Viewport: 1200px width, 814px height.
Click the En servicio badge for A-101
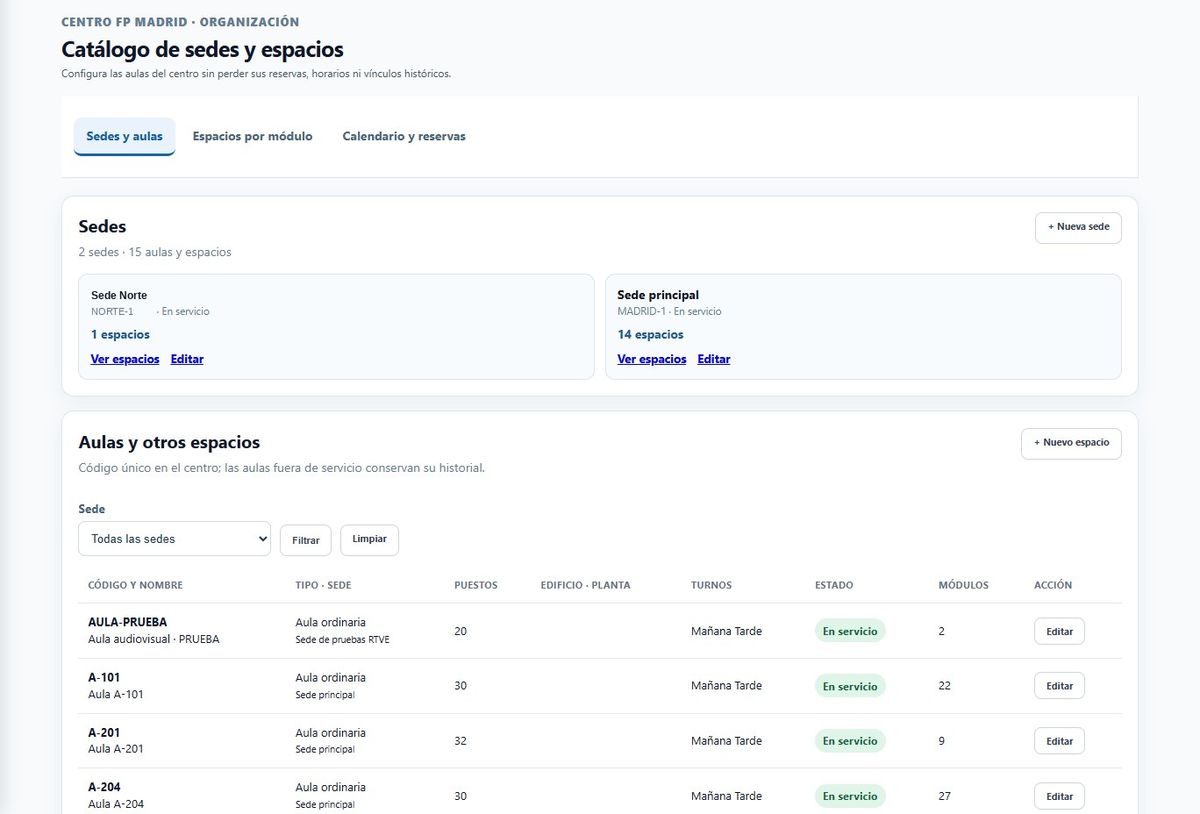pos(850,686)
